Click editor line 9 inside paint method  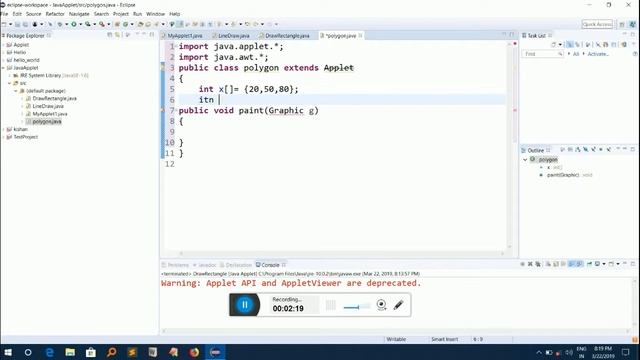341,132
